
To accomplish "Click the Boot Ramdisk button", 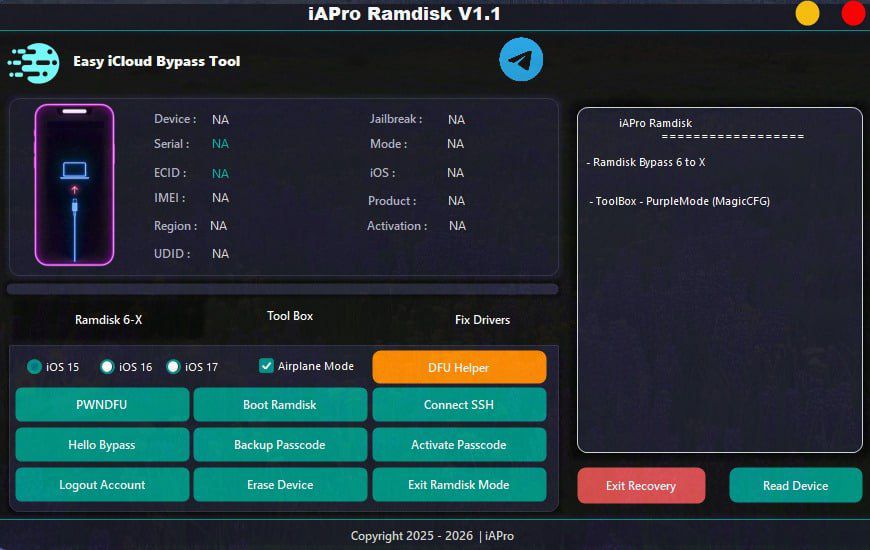I will 280,405.
